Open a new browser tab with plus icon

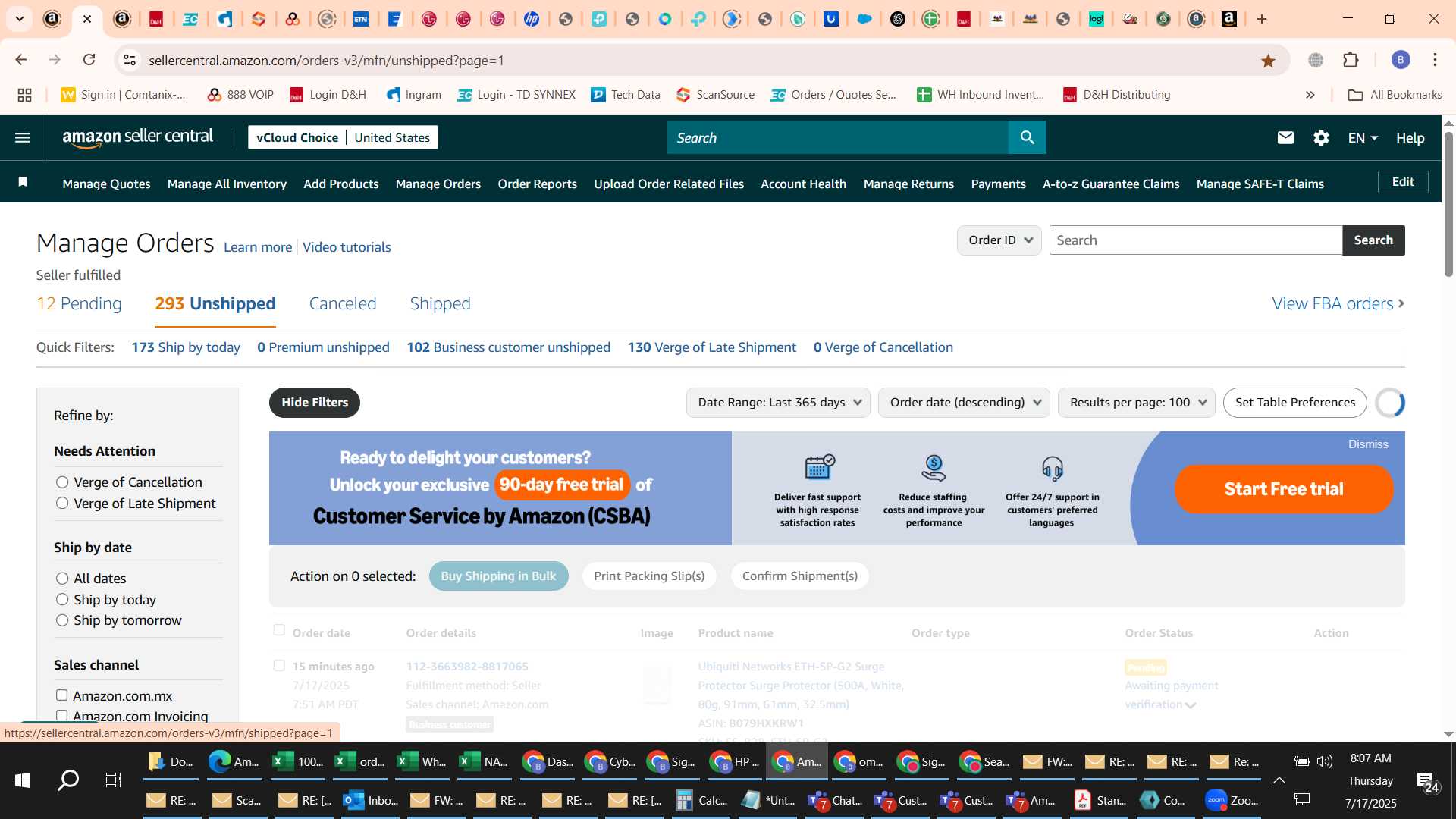tap(1262, 19)
